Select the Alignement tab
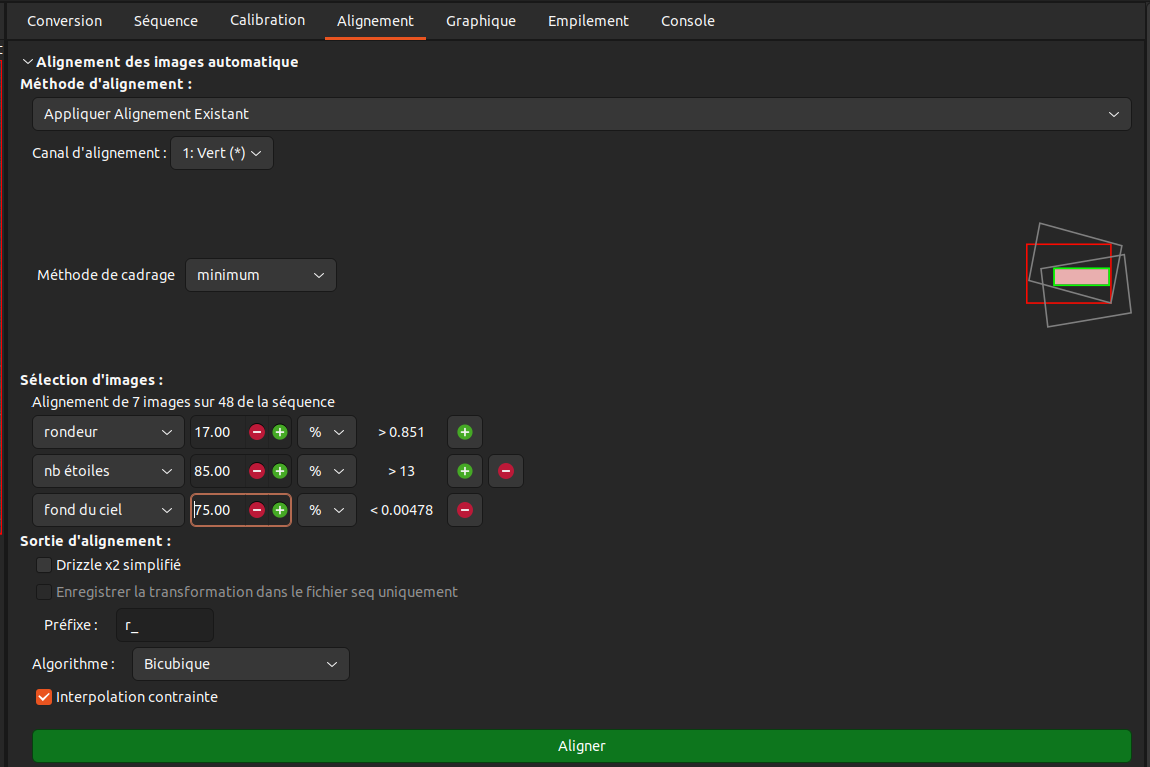1150x767 pixels. click(x=375, y=21)
